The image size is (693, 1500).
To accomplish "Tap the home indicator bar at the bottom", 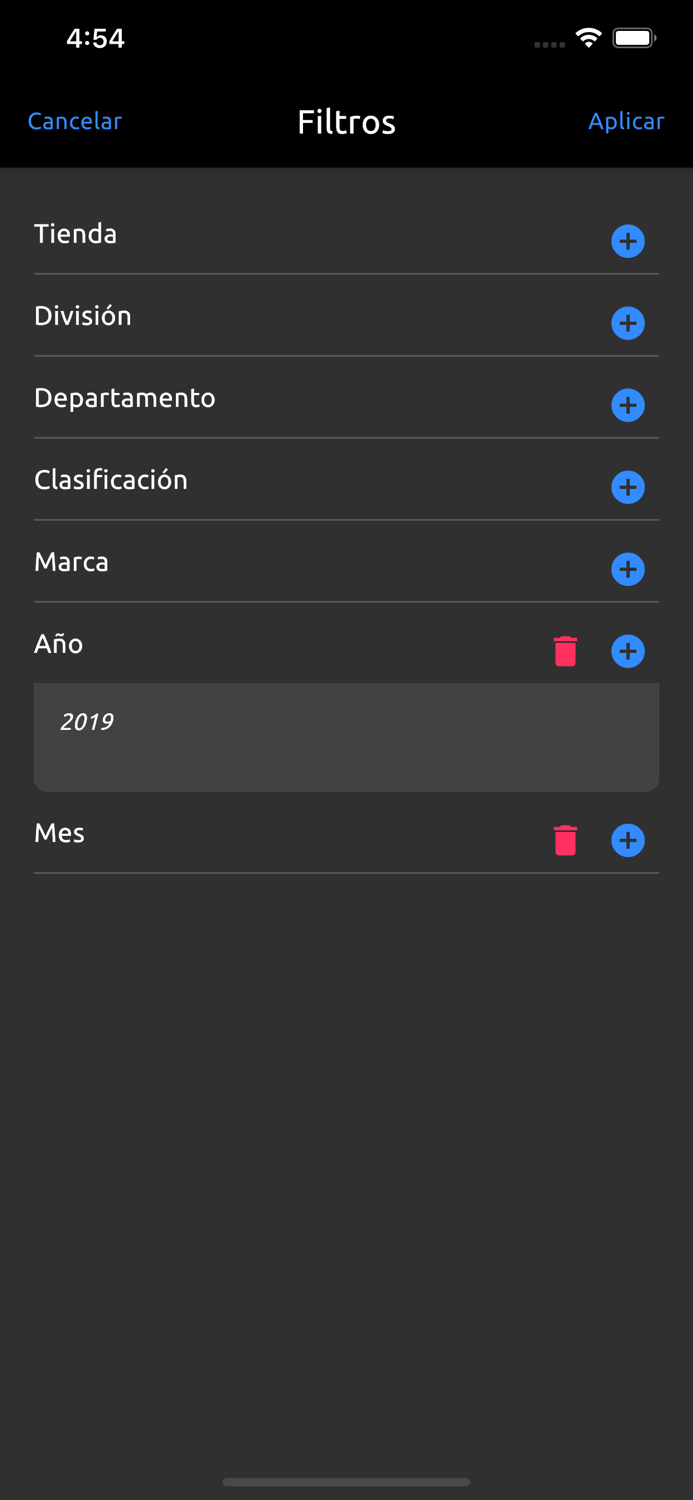I will coord(346,1482).
